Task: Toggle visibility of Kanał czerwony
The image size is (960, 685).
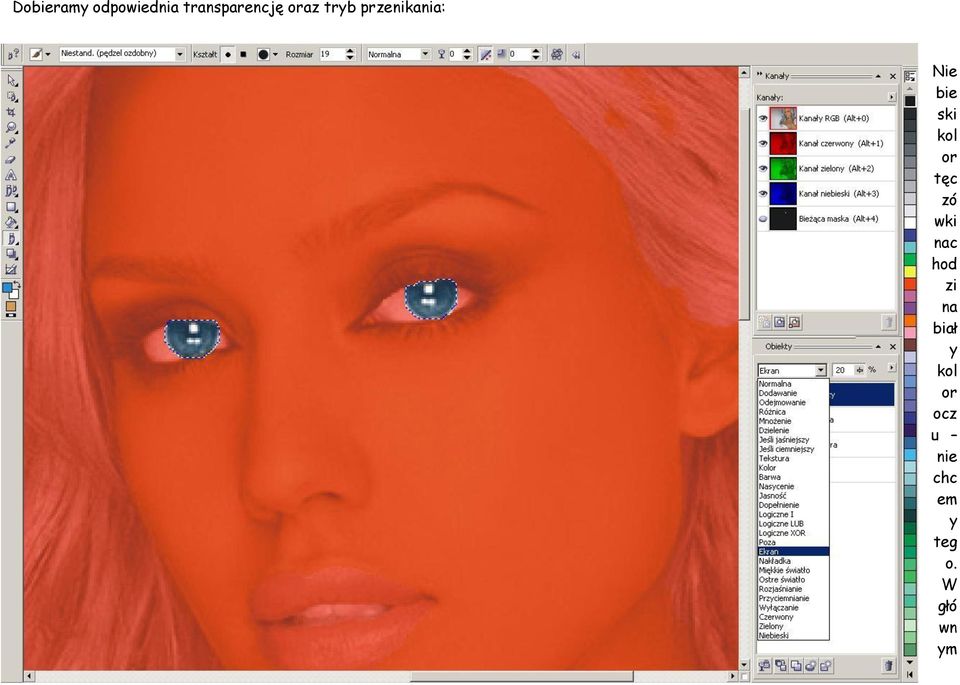Action: [763, 143]
